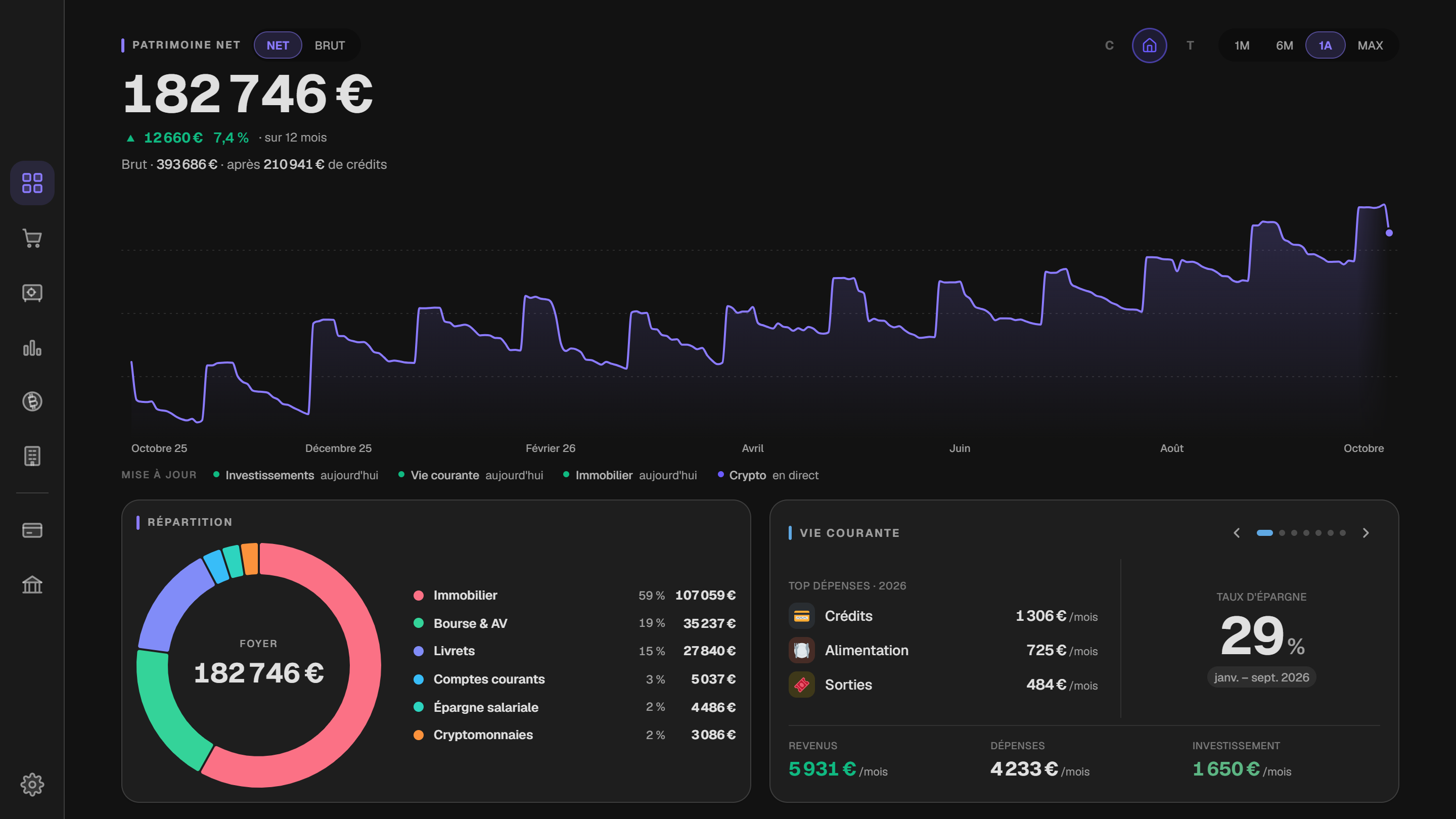This screenshot has width=1456, height=819.
Task: Click the Investissements update status
Action: [296, 475]
